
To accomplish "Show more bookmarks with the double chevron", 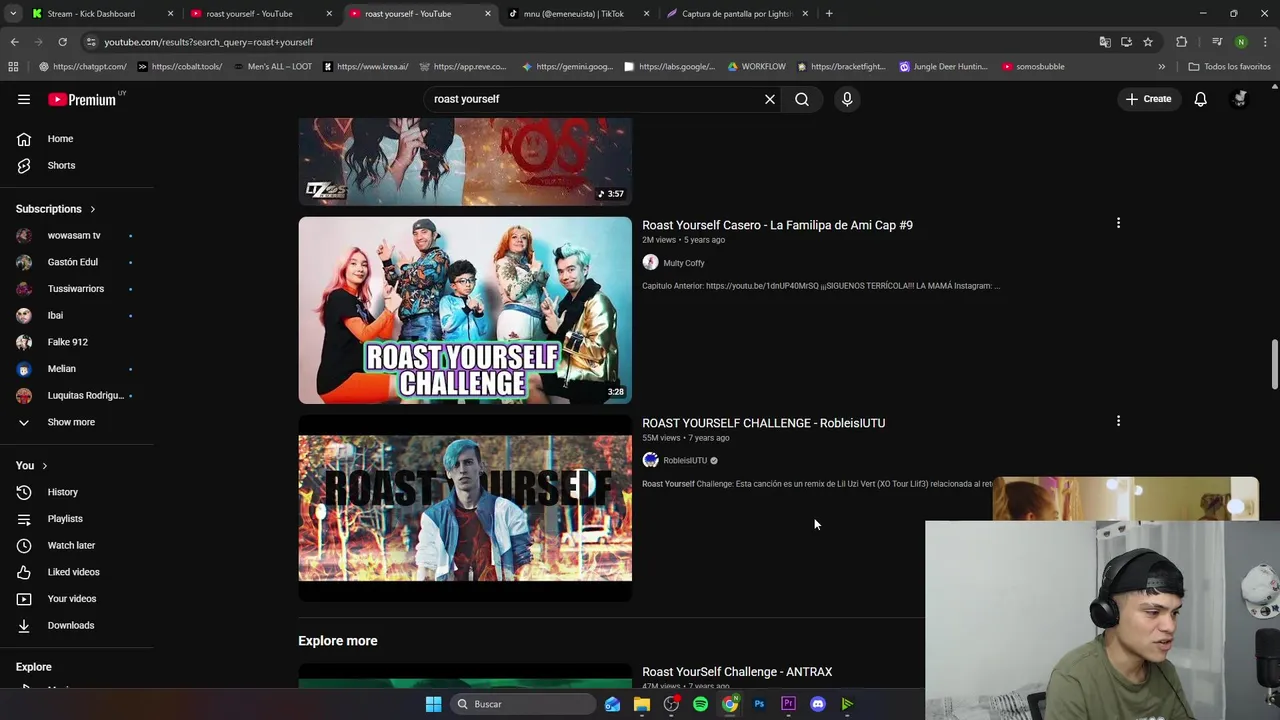I will click(1161, 67).
